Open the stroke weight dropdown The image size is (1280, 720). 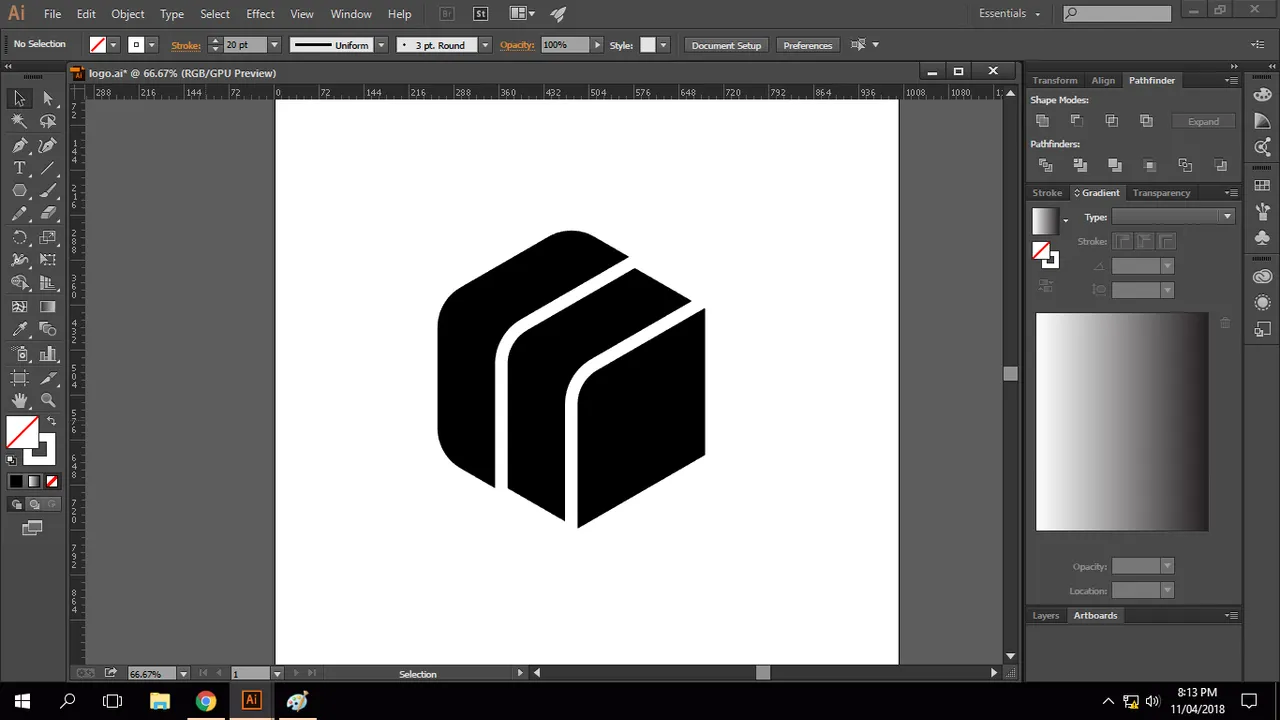(x=273, y=45)
